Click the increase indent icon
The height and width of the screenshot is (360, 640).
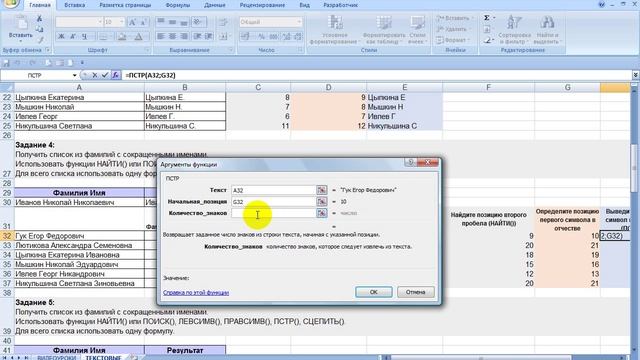[209, 37]
